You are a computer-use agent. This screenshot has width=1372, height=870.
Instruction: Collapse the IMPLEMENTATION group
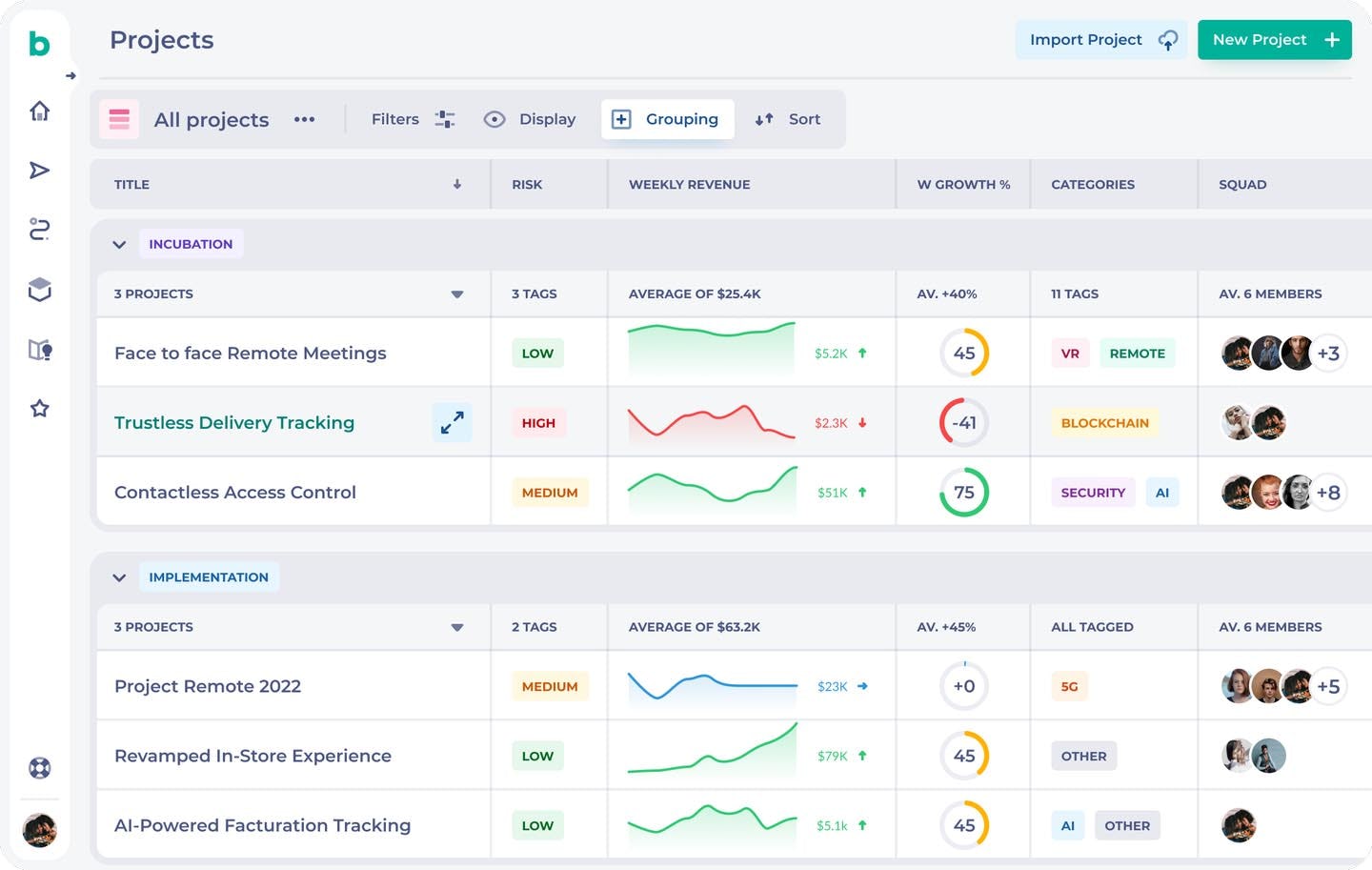[x=120, y=577]
